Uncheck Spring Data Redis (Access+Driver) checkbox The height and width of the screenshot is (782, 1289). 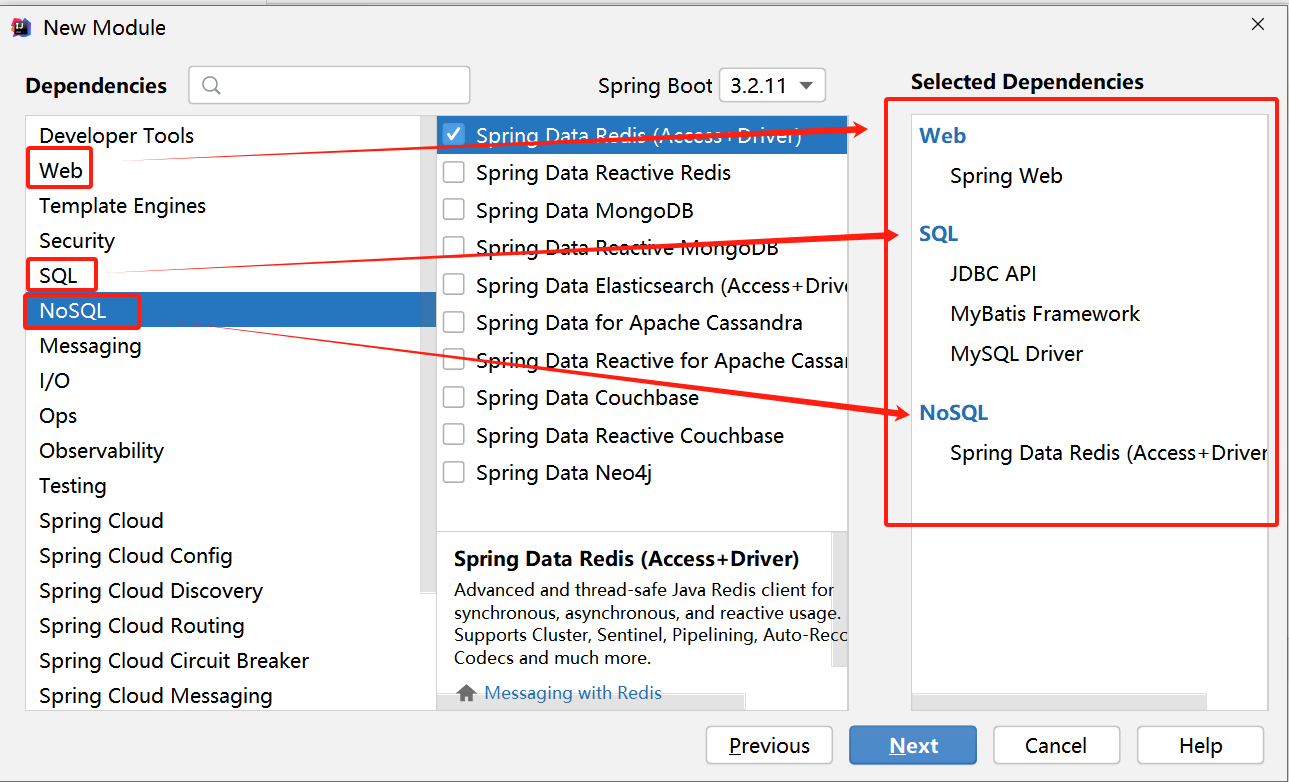pos(454,134)
